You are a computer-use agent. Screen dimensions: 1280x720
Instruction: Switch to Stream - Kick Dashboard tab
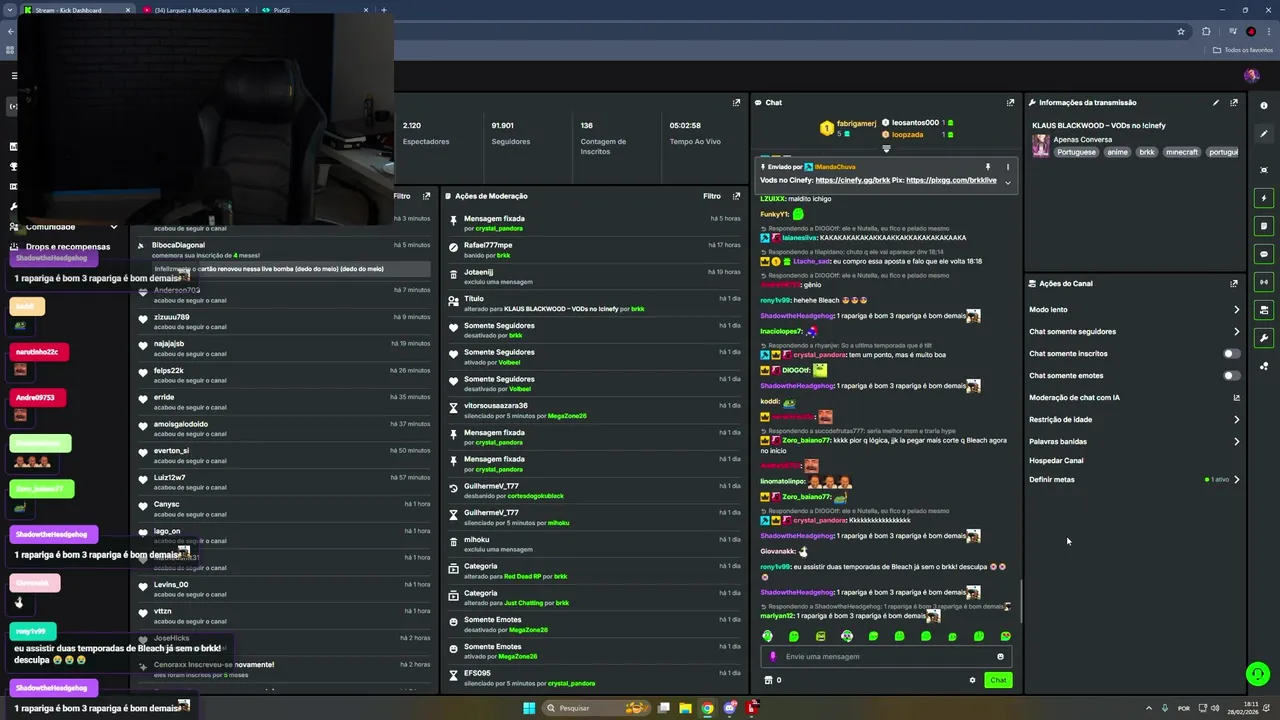pos(76,10)
